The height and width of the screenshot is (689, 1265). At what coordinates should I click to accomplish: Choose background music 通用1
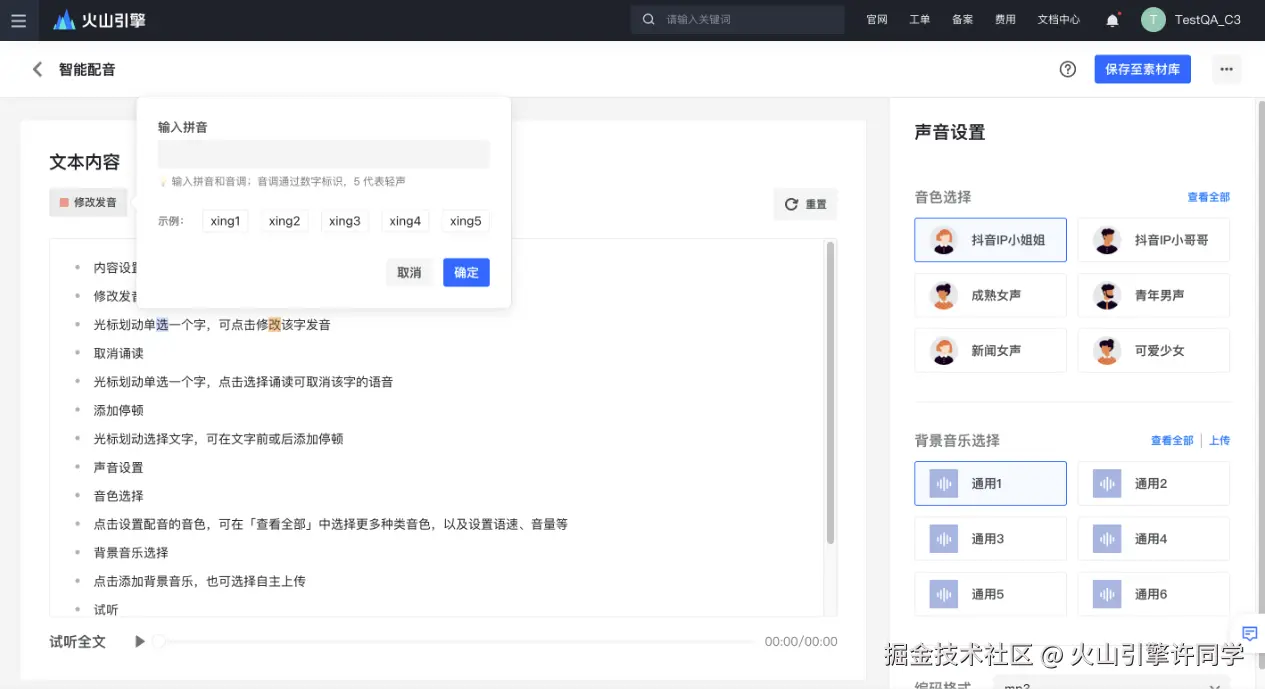click(990, 483)
